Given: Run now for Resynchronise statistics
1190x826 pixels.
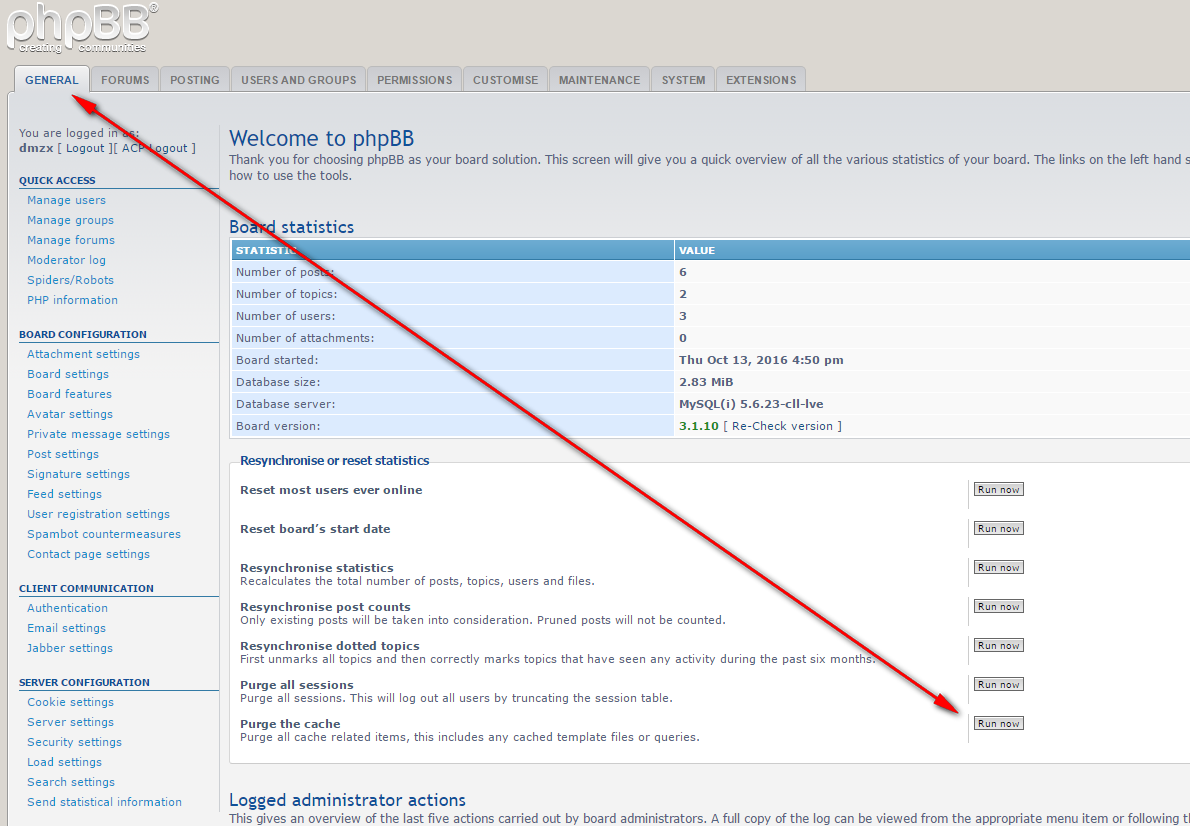Looking at the screenshot, I should (998, 568).
